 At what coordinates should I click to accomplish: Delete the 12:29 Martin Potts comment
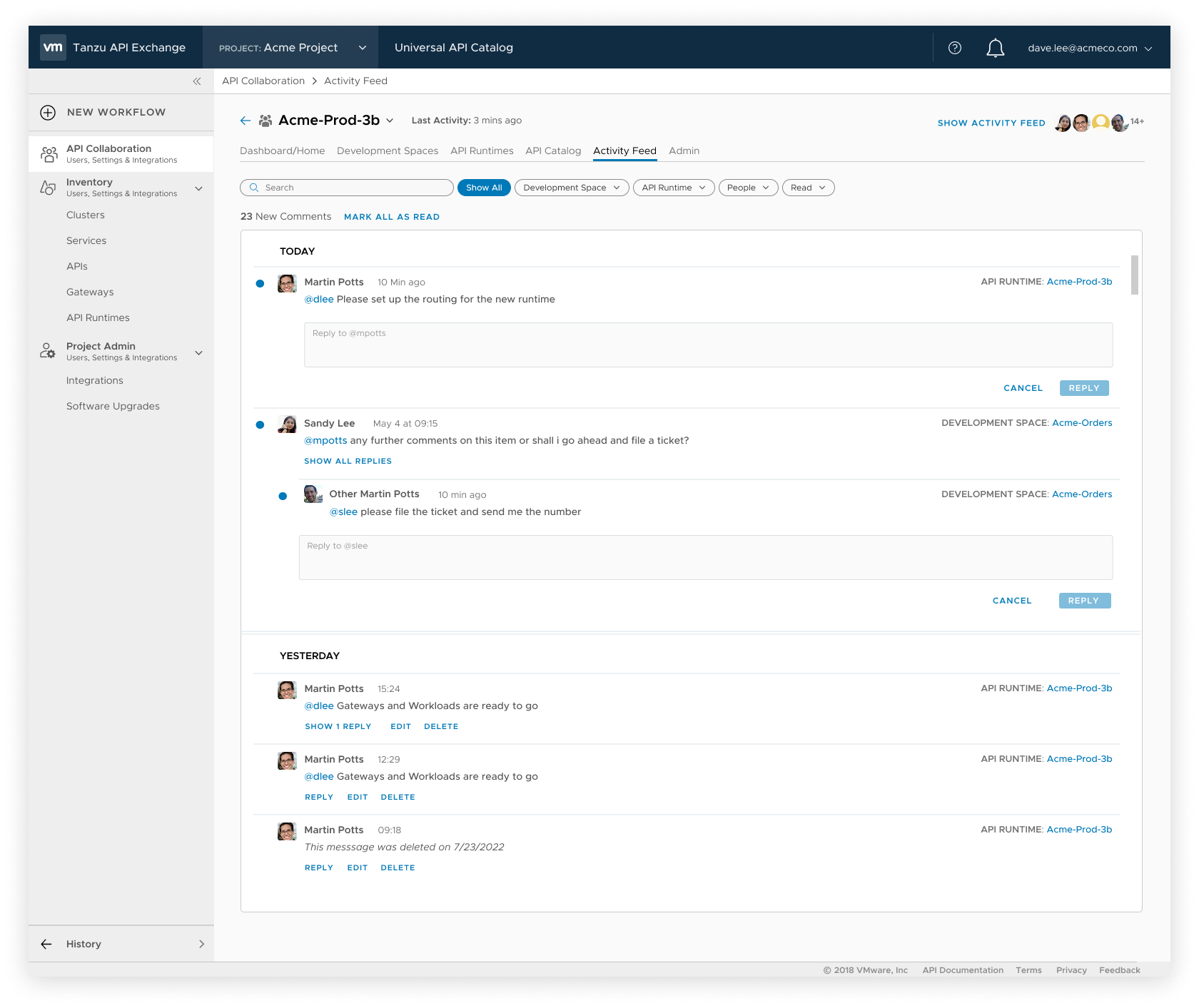coord(398,797)
